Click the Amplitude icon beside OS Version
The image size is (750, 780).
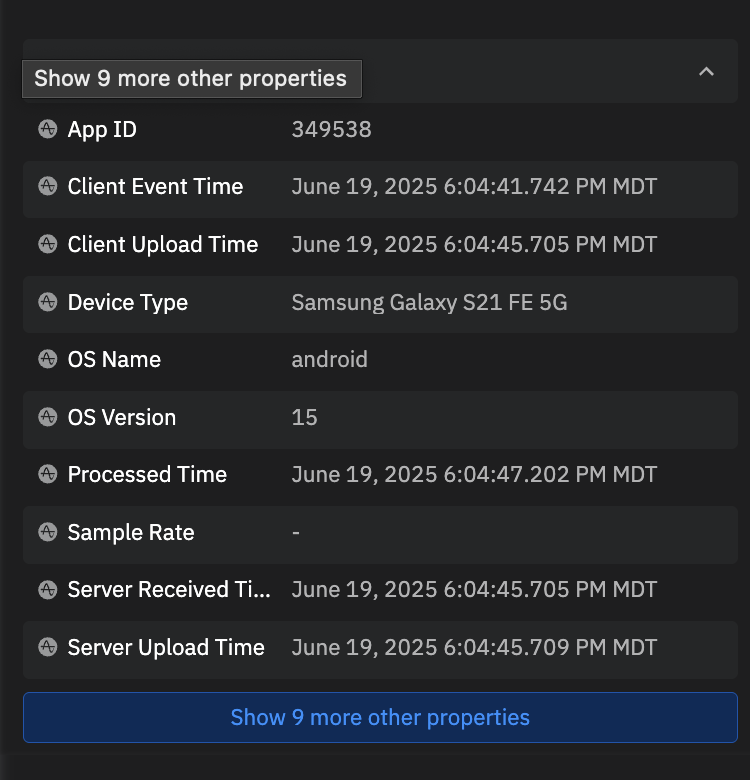[x=47, y=417]
